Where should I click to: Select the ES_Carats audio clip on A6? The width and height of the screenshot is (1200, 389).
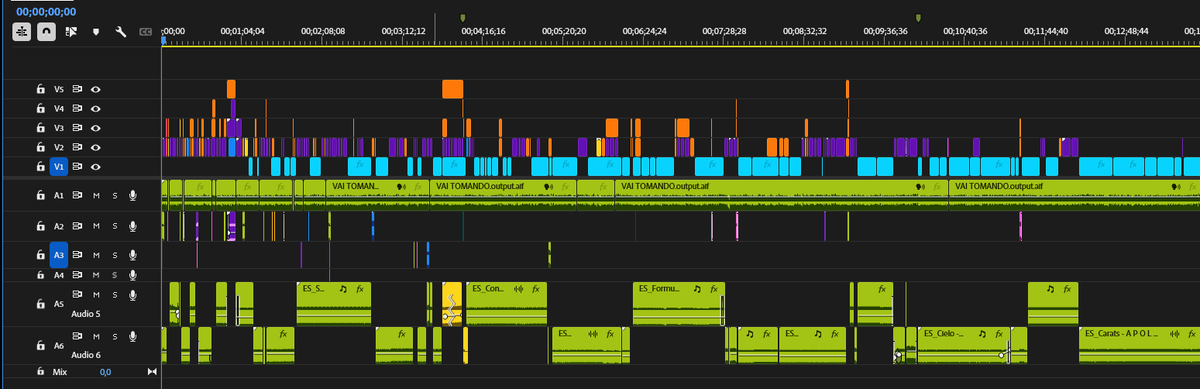(x=1139, y=346)
